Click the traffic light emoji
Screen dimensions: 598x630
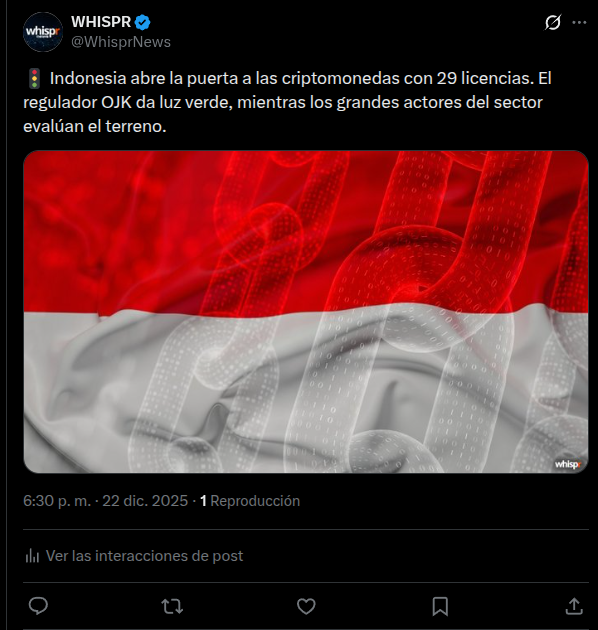pos(35,78)
